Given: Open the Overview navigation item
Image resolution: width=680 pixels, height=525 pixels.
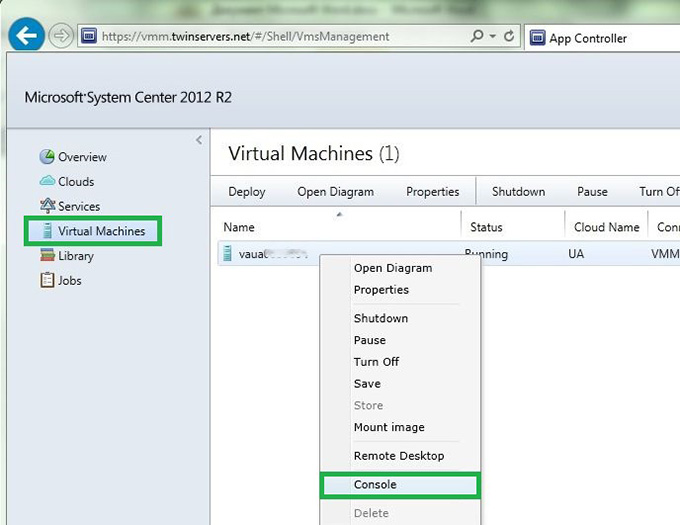Looking at the screenshot, I should (x=82, y=157).
